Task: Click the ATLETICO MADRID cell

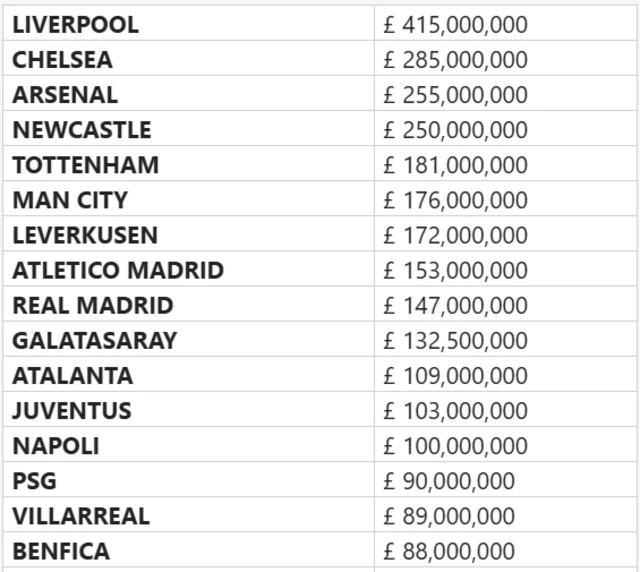Action: tap(118, 270)
